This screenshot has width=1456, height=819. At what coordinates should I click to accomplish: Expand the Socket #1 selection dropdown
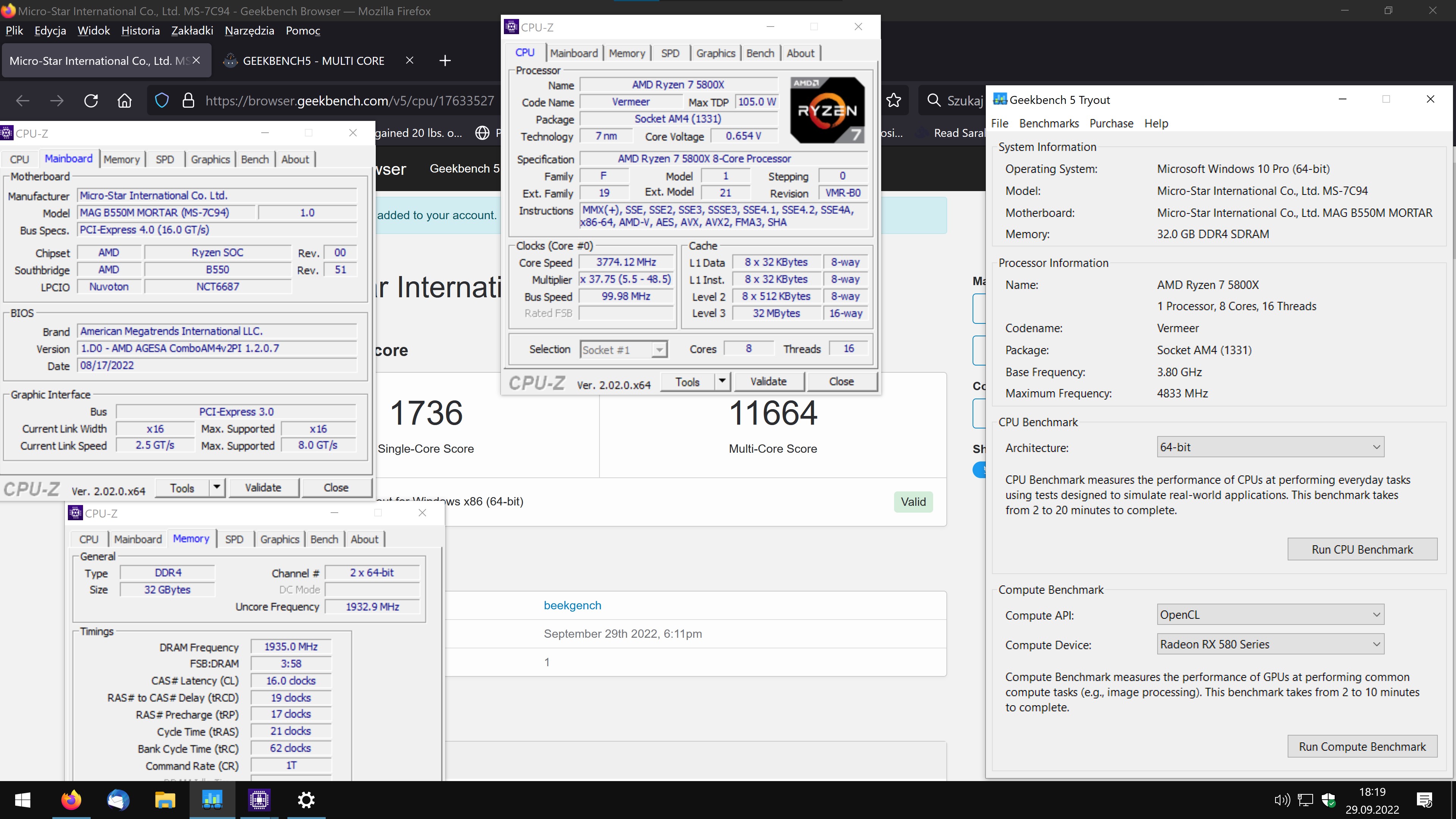coord(659,350)
